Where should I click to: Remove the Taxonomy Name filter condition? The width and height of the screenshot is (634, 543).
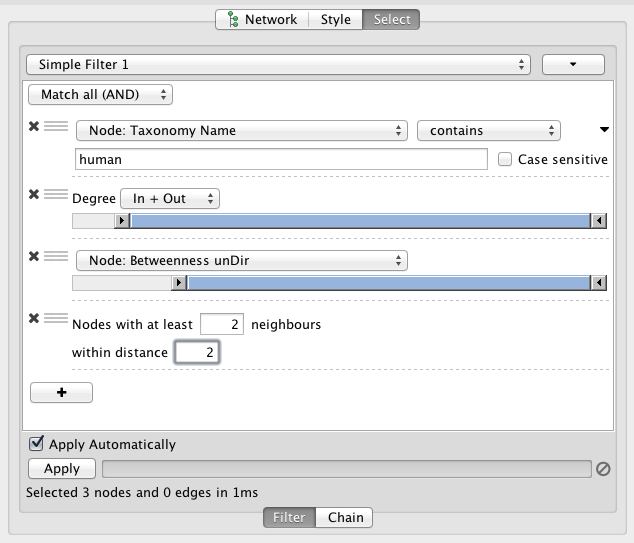34,127
